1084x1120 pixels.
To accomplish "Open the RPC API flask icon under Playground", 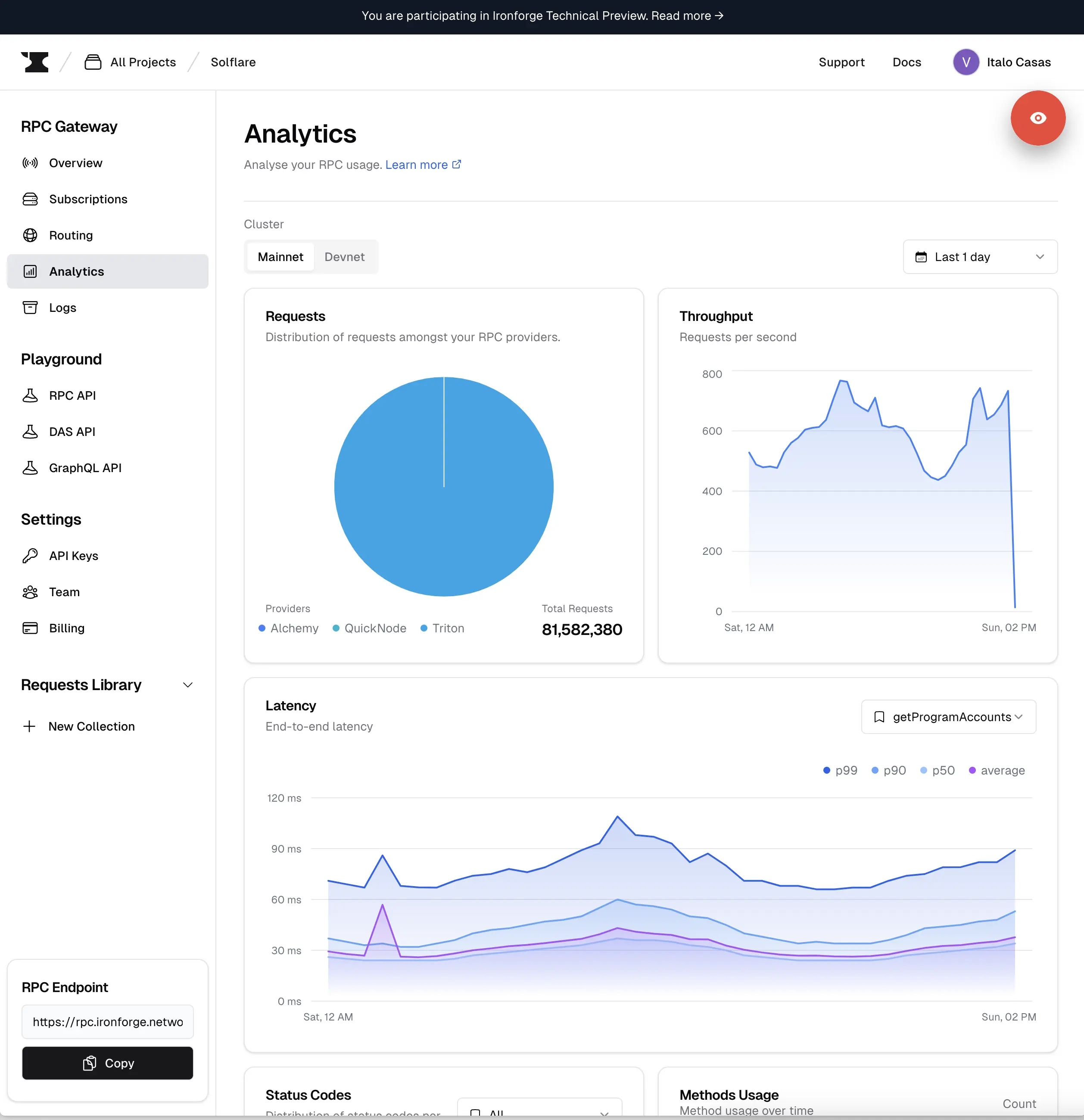I will click(30, 395).
